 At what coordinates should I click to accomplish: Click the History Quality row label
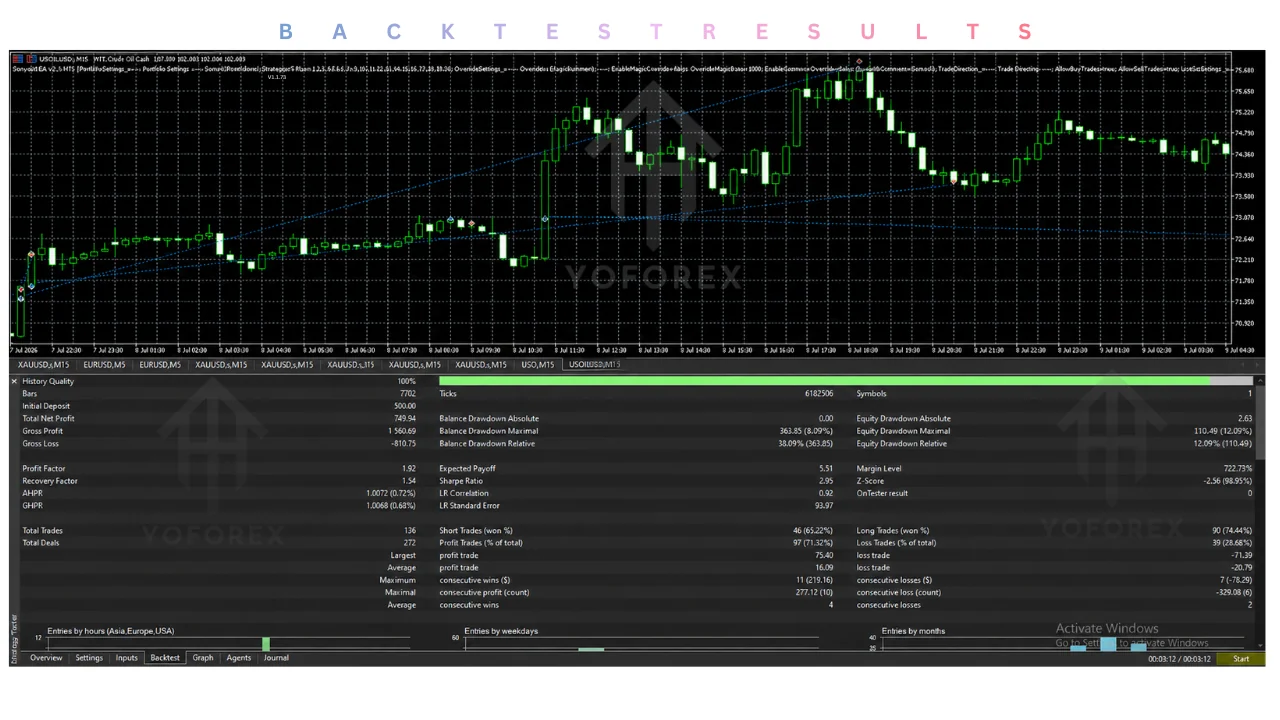coord(48,381)
